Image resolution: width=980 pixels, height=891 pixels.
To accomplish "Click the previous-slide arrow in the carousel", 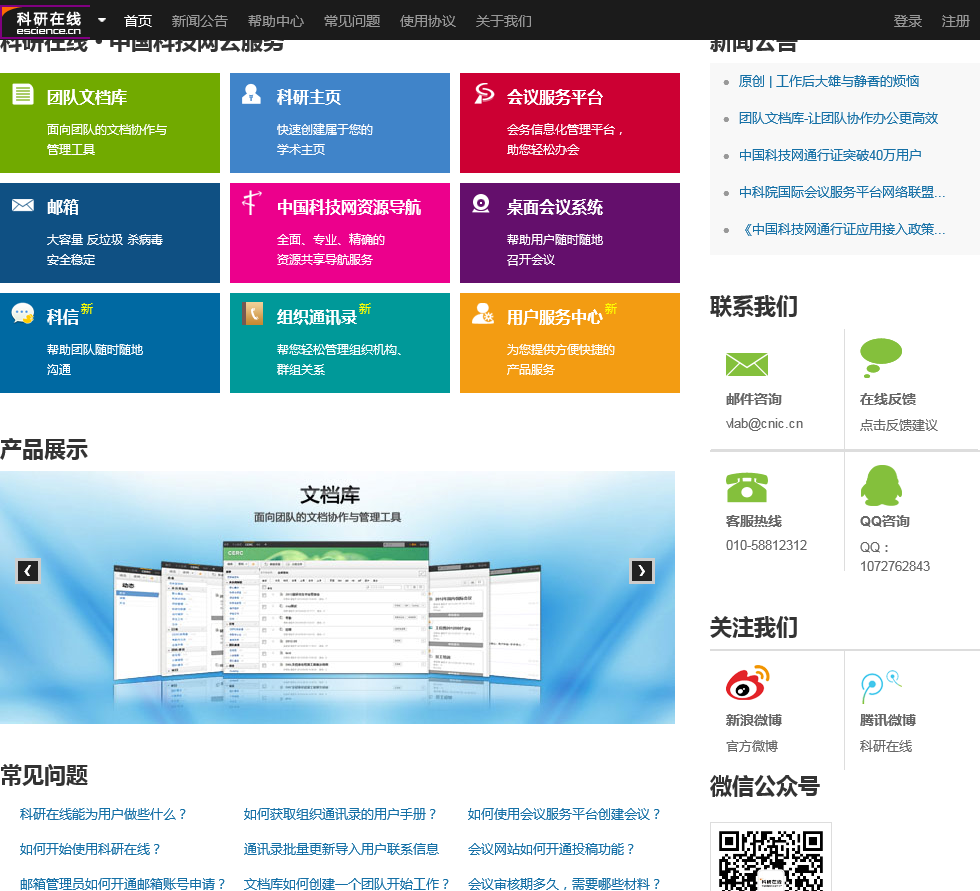I will tap(28, 570).
